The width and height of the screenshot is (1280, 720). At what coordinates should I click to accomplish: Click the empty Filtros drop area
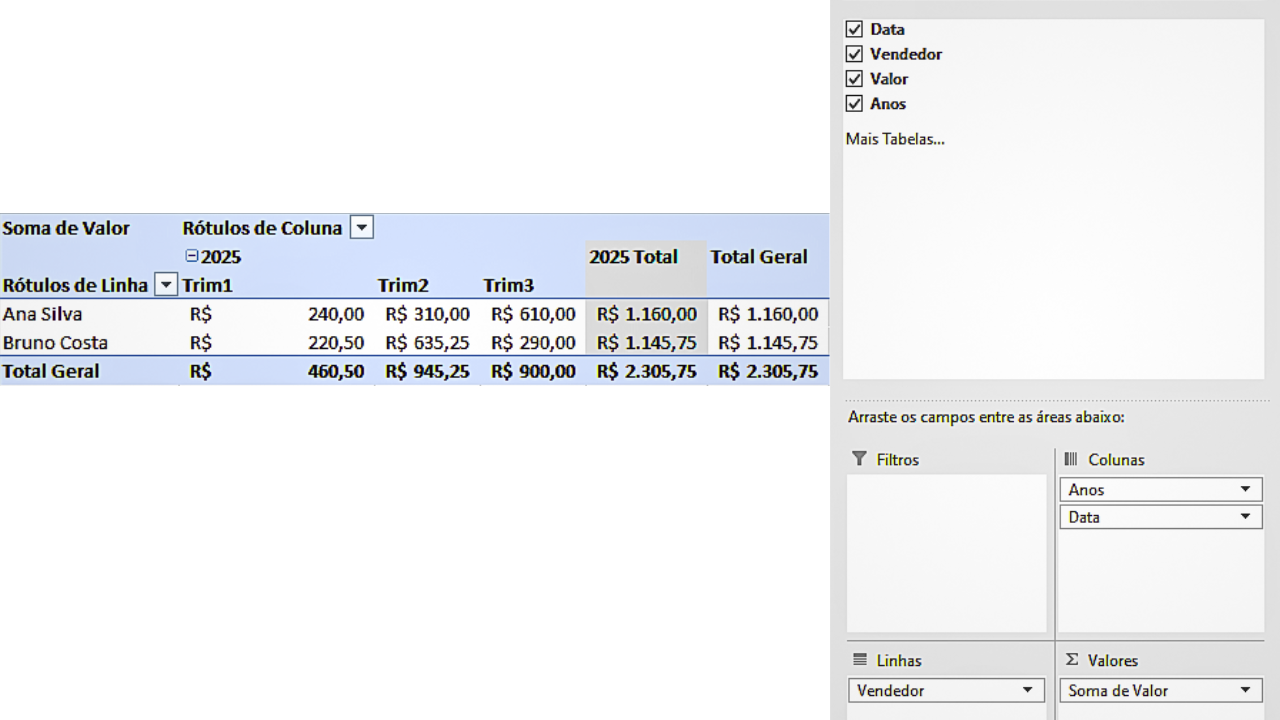[x=946, y=553]
